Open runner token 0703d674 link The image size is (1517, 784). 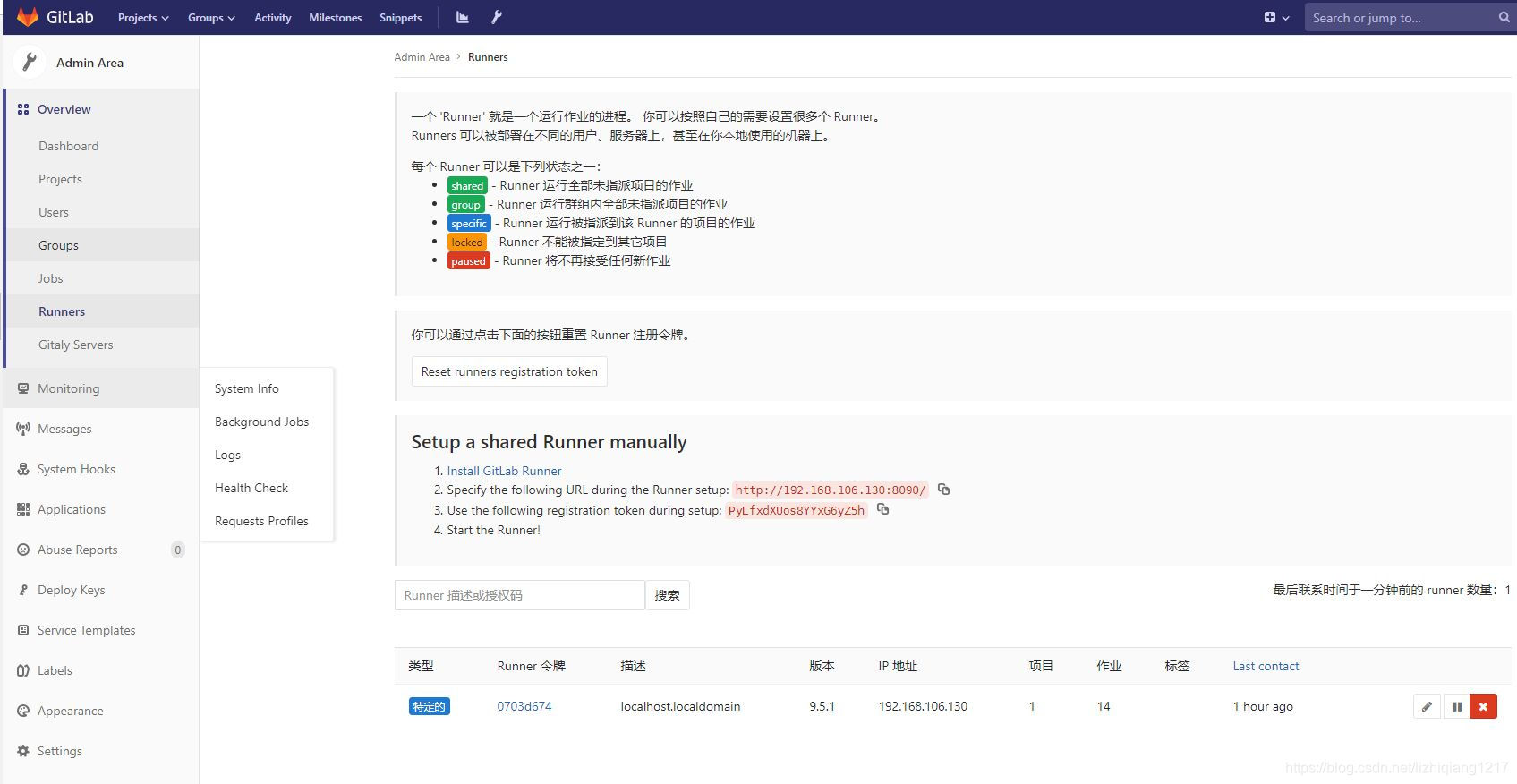click(x=524, y=706)
